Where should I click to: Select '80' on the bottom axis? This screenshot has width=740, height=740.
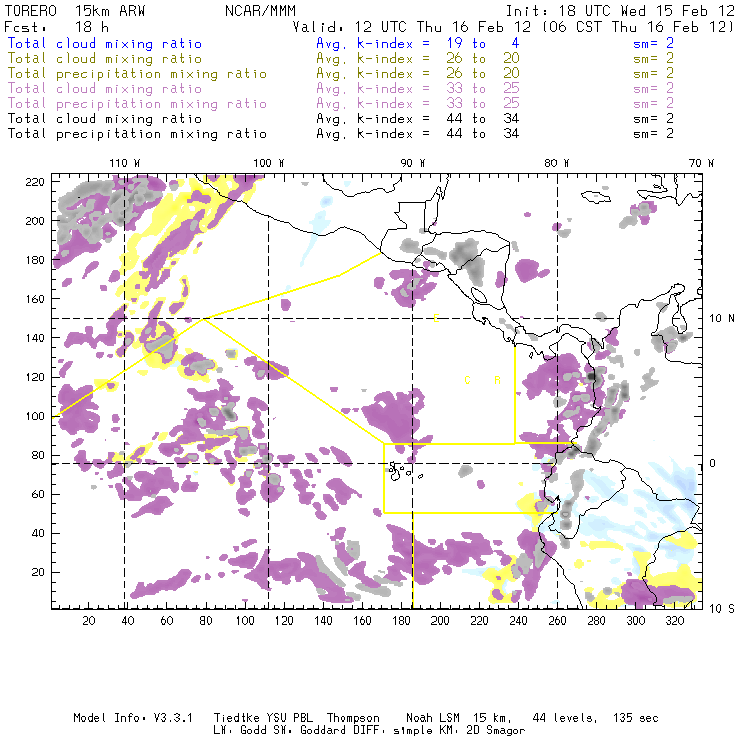click(206, 621)
